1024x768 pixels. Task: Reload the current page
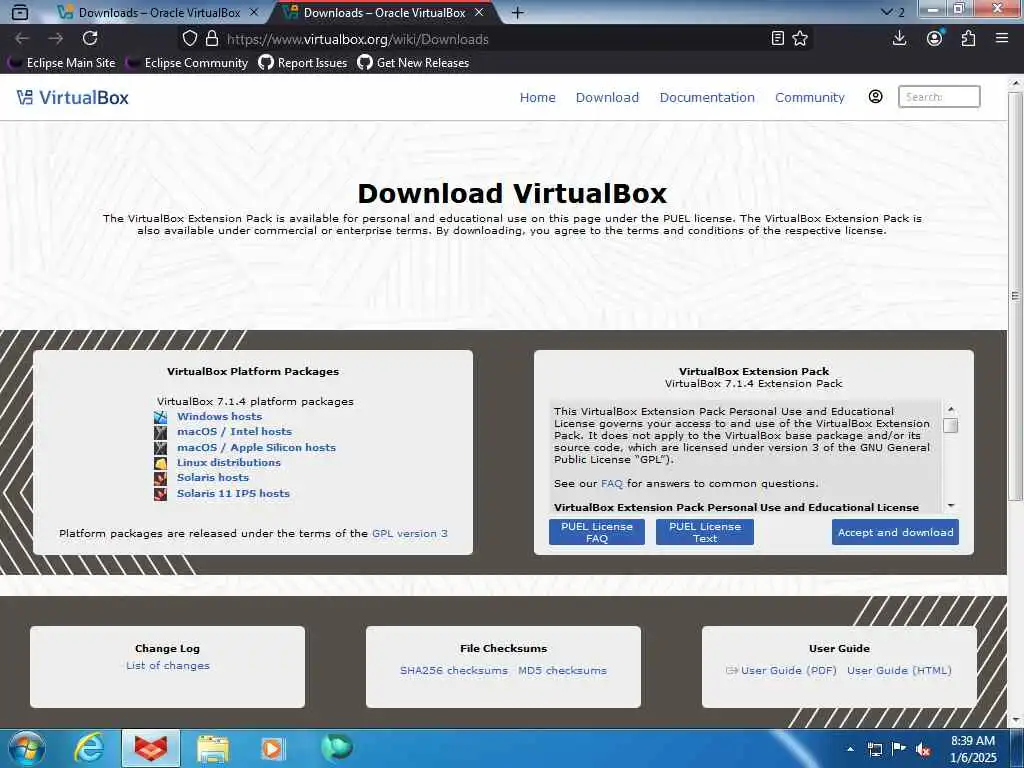(90, 39)
